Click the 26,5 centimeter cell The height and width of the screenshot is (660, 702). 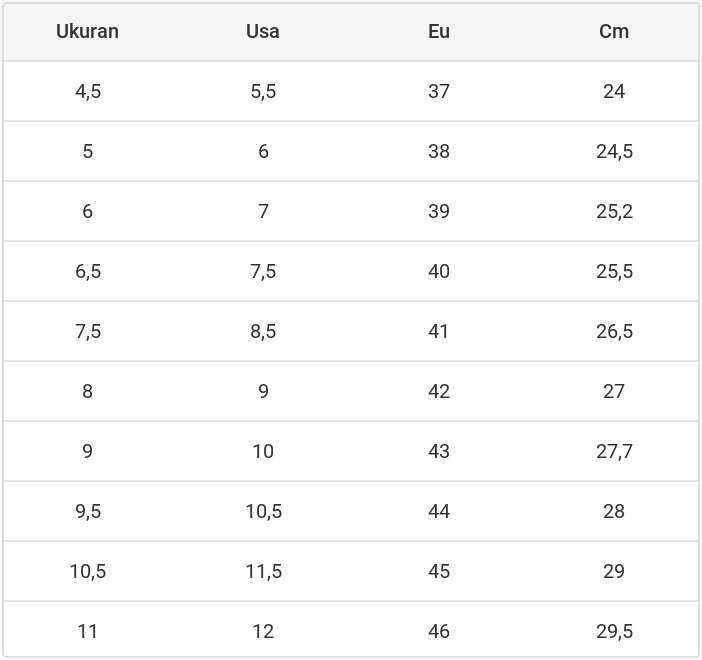coord(614,331)
